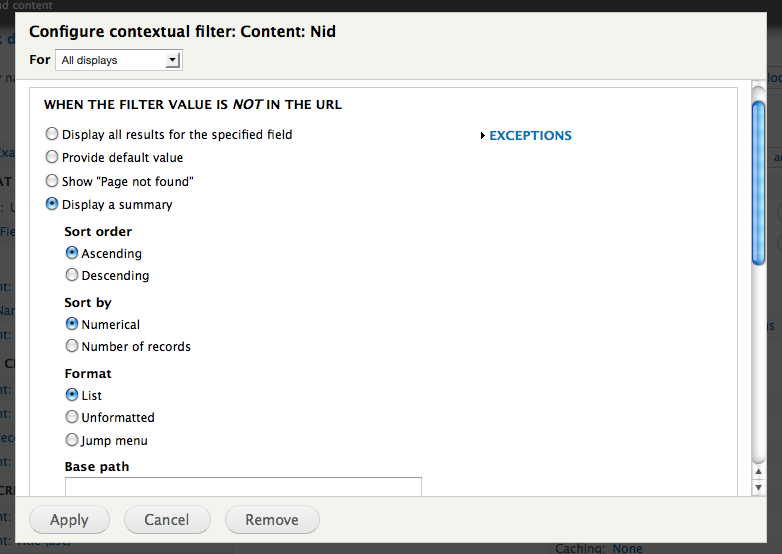Screen dimensions: 782x554
Task: Select Jump menu format
Action: (72, 440)
